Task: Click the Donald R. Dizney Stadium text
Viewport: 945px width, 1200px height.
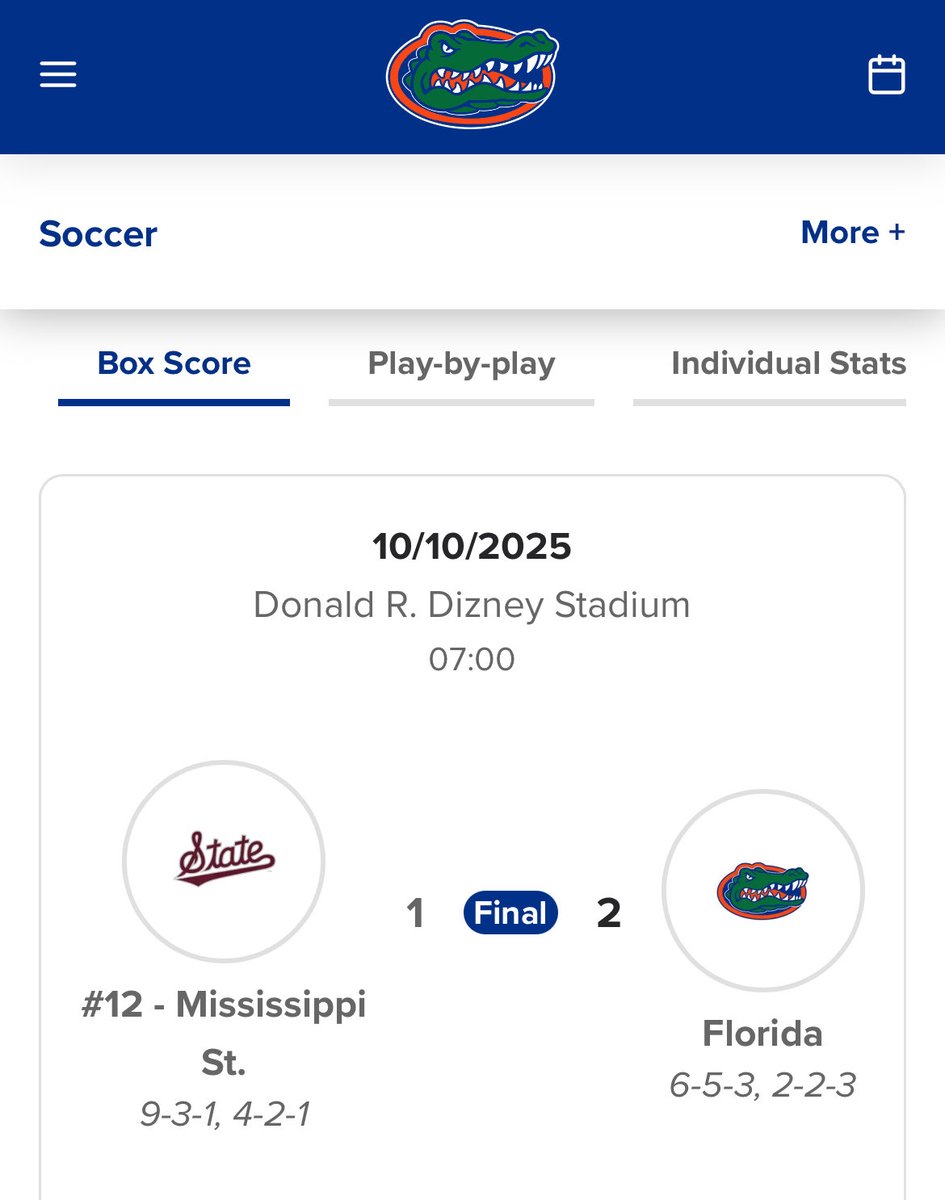Action: coord(472,605)
